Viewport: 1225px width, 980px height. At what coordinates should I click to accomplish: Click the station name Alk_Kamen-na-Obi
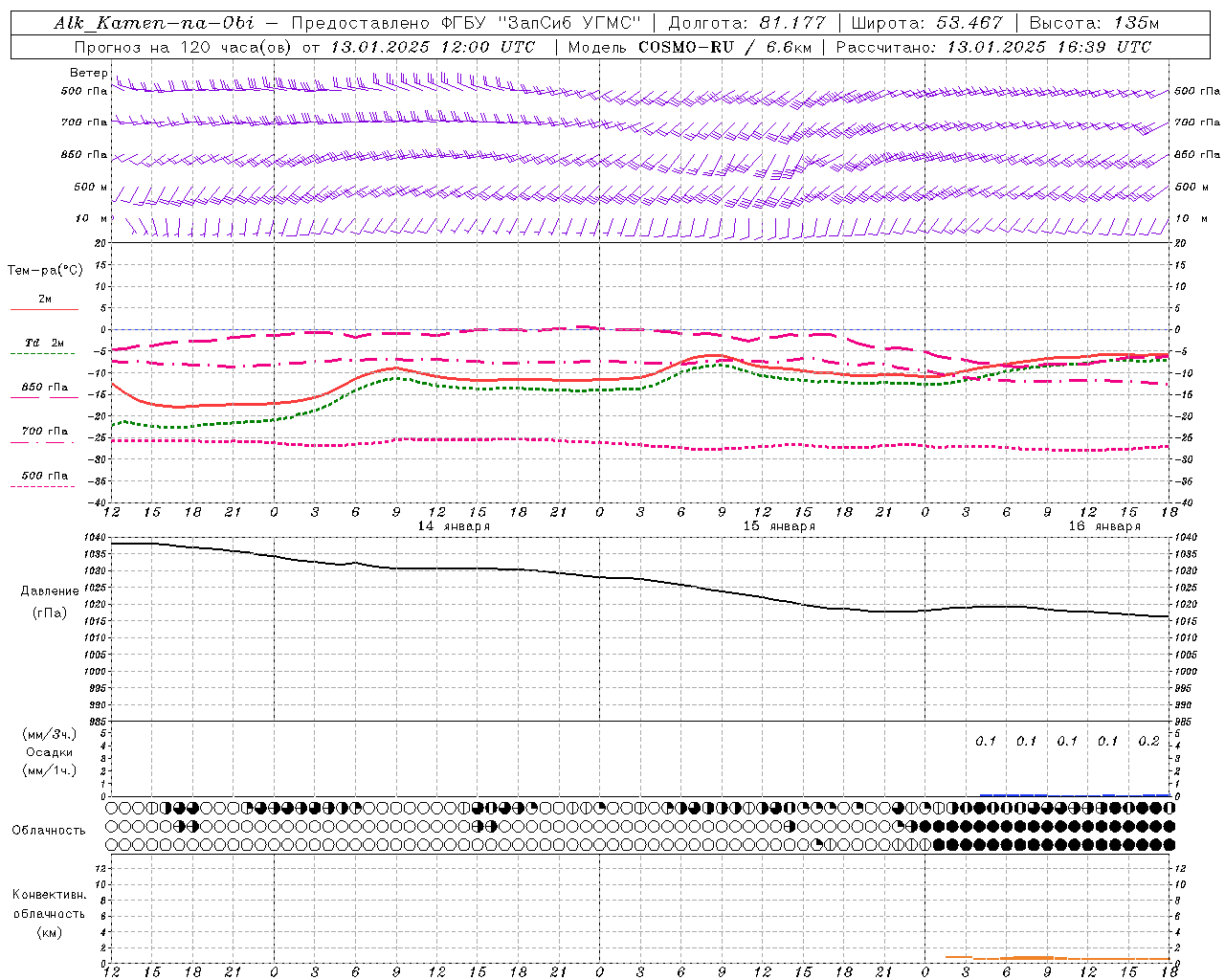tap(154, 23)
